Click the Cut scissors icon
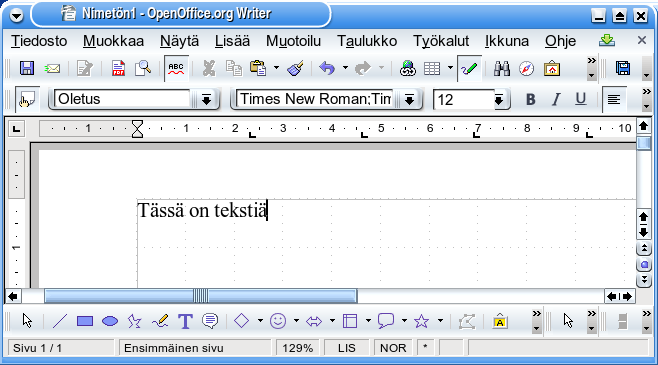Viewport: 658px width, 365px height. click(209, 68)
